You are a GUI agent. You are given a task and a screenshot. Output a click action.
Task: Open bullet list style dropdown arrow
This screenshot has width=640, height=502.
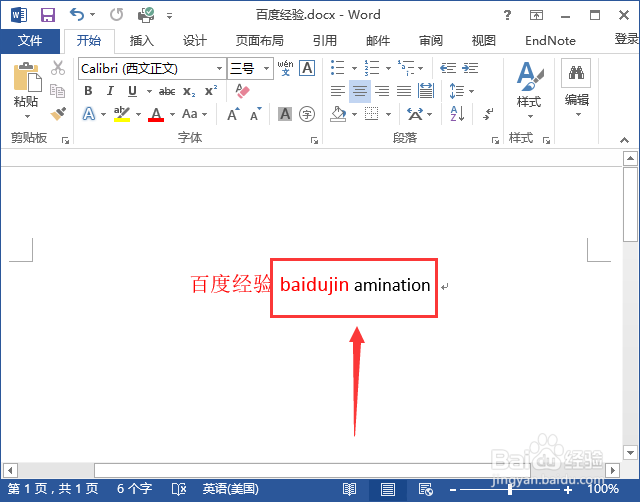354,68
